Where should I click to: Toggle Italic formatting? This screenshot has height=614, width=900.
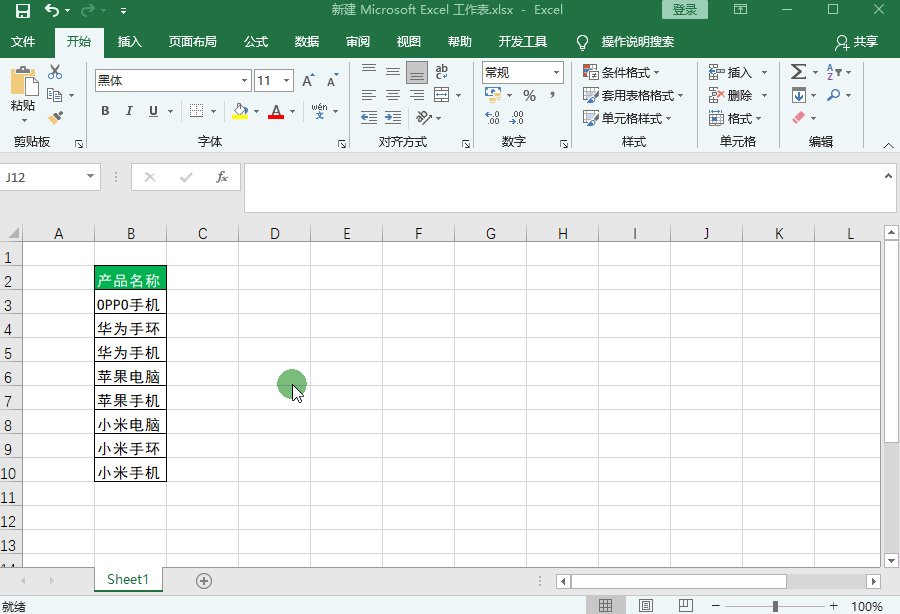click(x=129, y=111)
